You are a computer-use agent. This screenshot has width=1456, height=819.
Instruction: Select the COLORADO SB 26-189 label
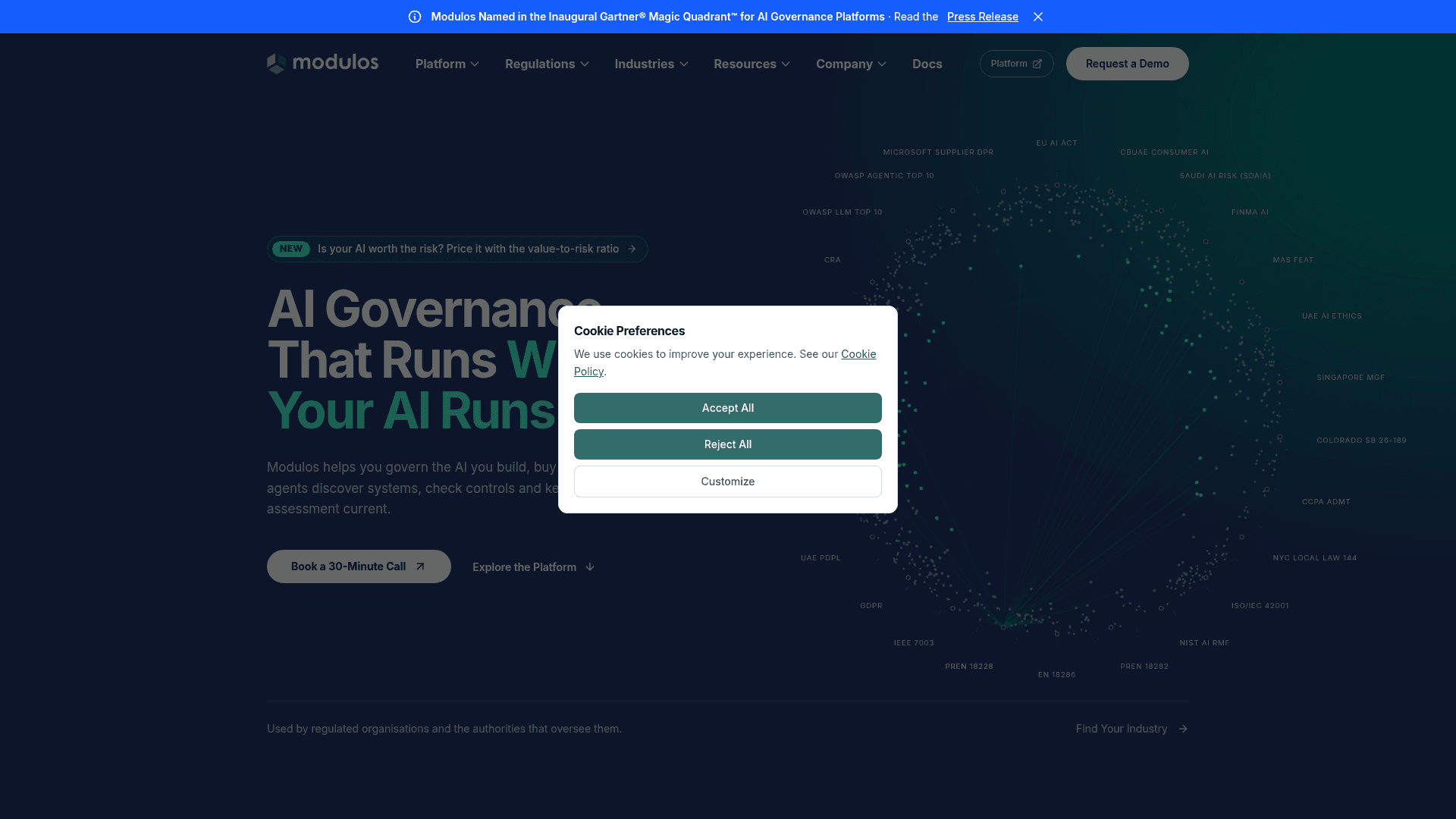(x=1361, y=441)
